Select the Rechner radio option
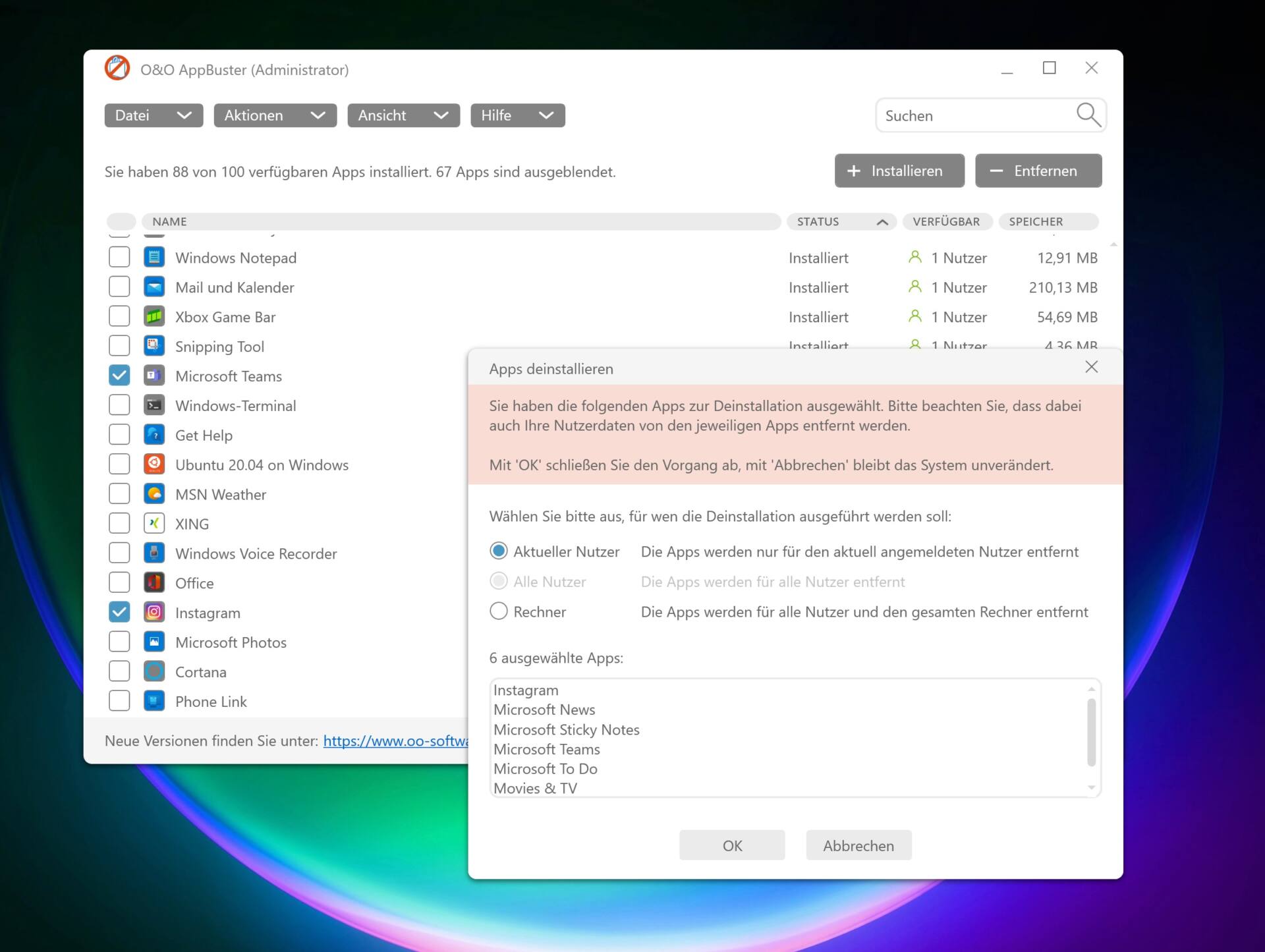Viewport: 1265px width, 952px height. (499, 611)
